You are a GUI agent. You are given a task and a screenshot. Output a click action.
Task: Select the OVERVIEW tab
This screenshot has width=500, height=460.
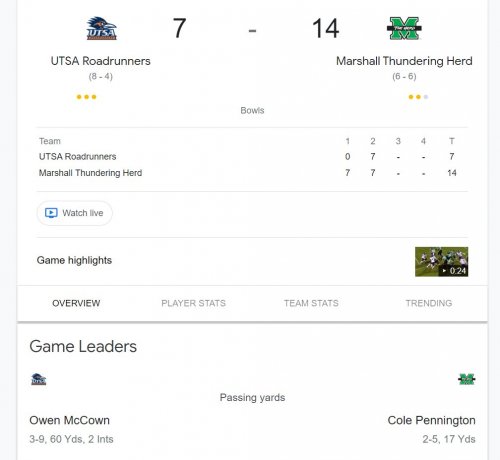click(76, 303)
